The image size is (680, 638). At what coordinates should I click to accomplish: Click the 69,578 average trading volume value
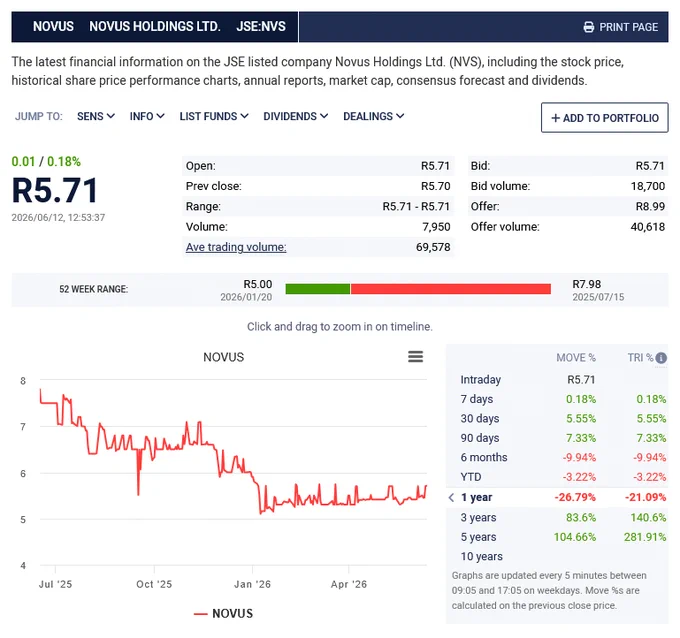433,247
